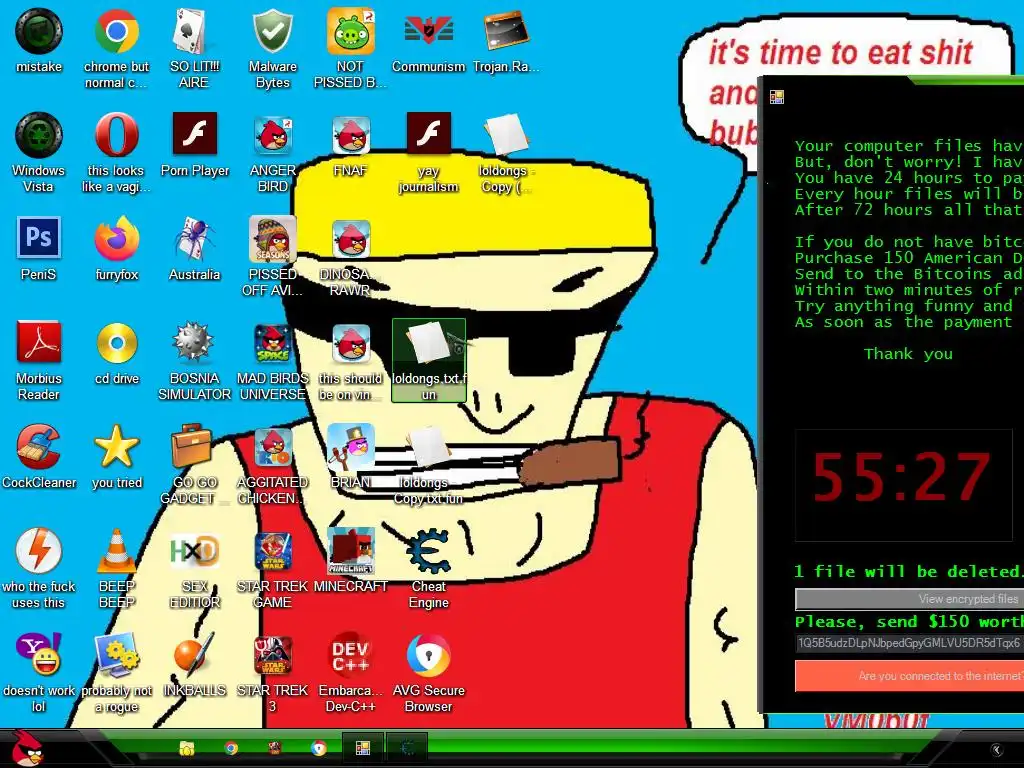The height and width of the screenshot is (768, 1024).
Task: Select the 'loldongs - Copy (...' file
Action: (x=506, y=152)
